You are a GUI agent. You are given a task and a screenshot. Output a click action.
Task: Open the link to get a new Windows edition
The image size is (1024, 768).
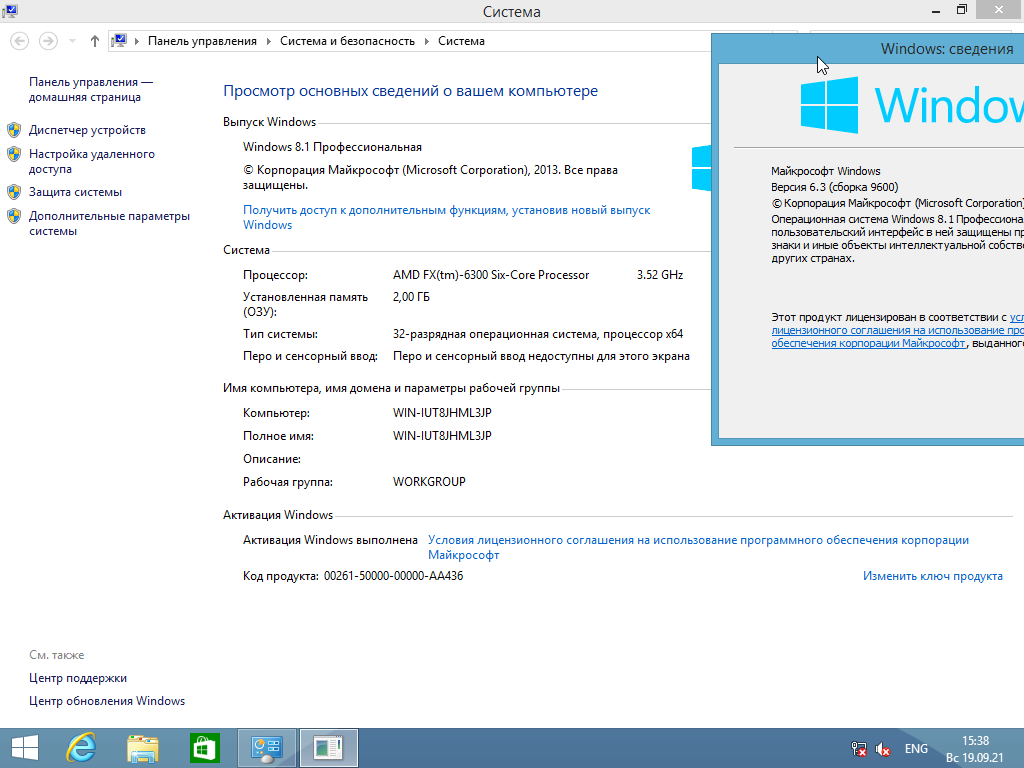[x=447, y=217]
